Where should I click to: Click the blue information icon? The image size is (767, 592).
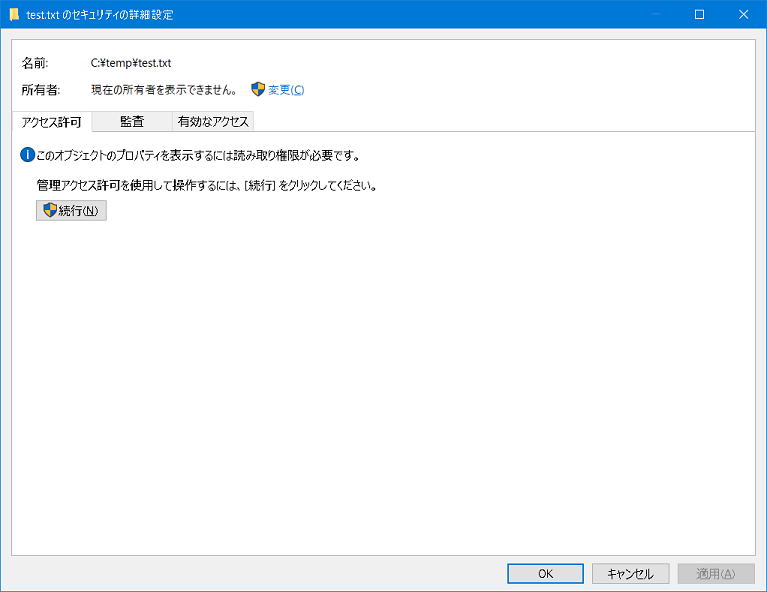tap(27, 155)
